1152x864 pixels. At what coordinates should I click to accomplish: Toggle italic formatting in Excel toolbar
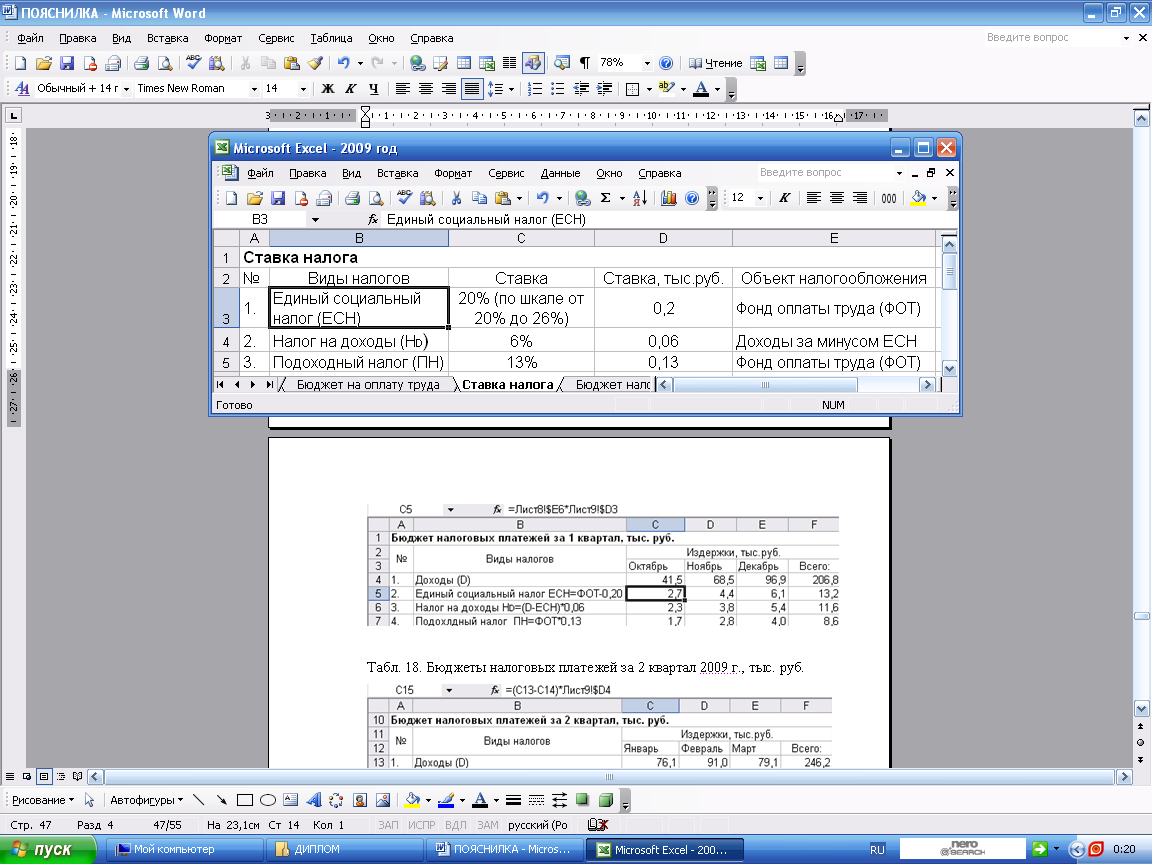[784, 198]
